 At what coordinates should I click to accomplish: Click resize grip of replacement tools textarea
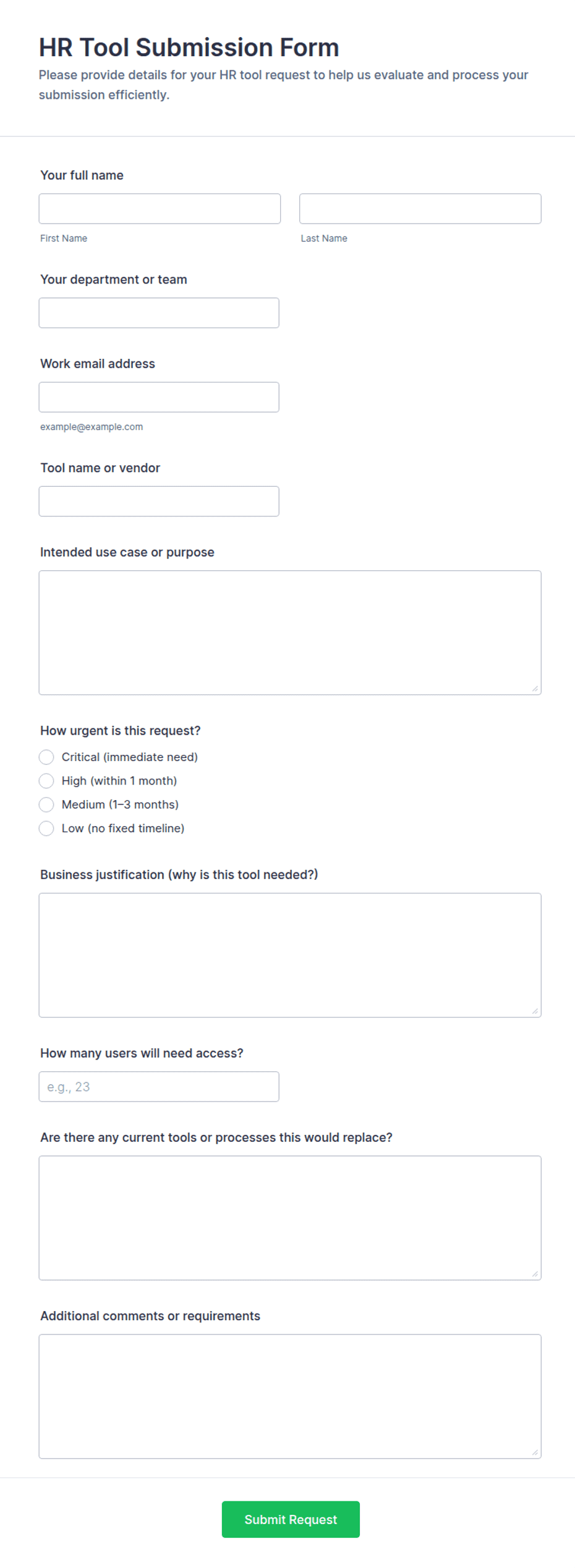[x=535, y=1274]
